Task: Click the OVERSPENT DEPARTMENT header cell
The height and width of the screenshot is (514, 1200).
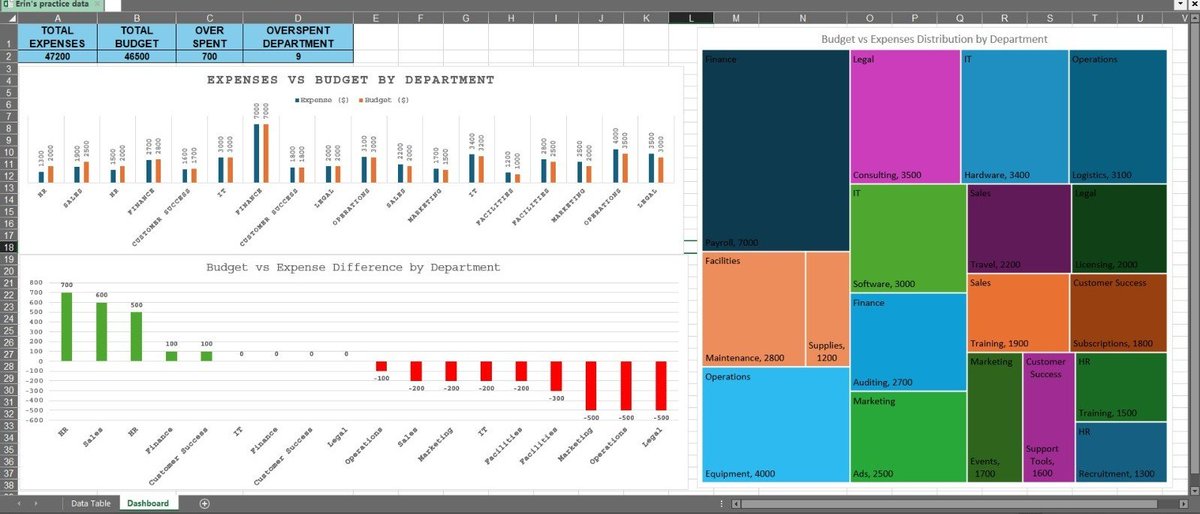Action: 299,37
